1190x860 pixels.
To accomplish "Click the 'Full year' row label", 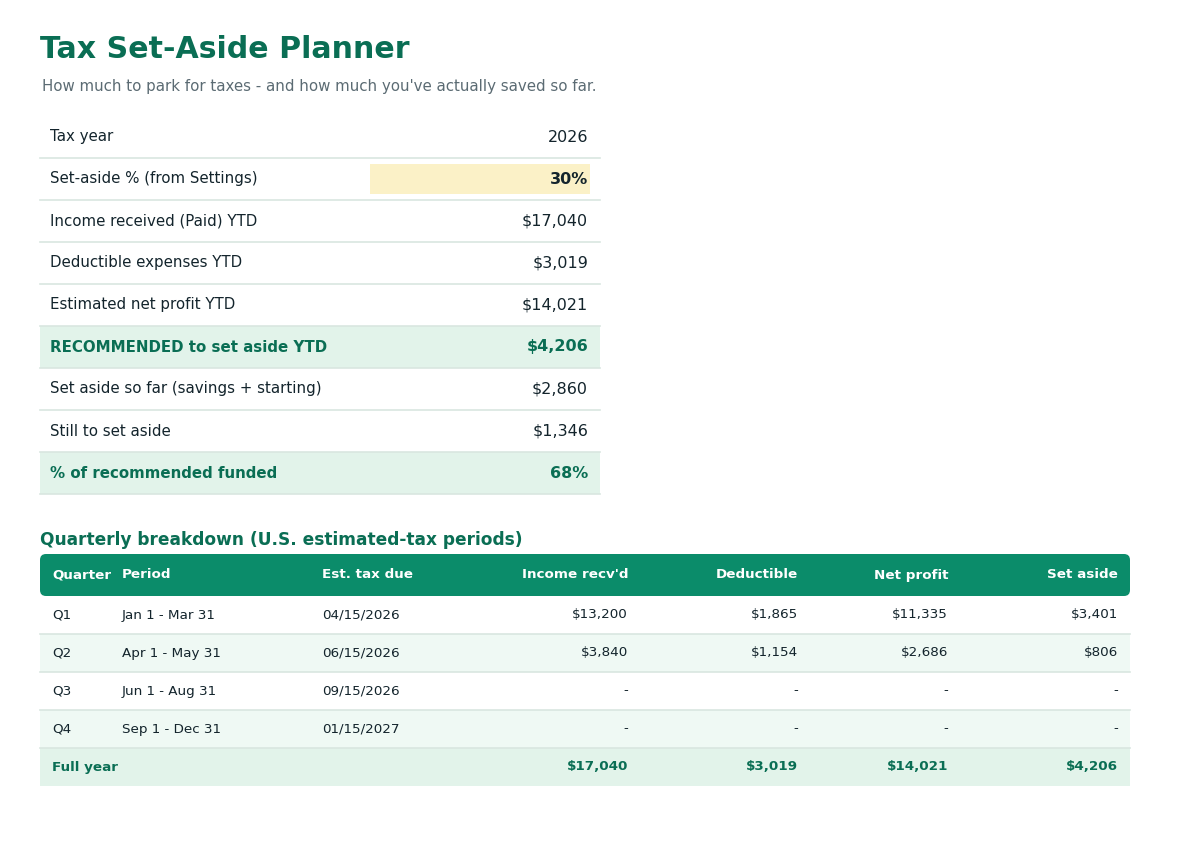I will click(x=85, y=767).
